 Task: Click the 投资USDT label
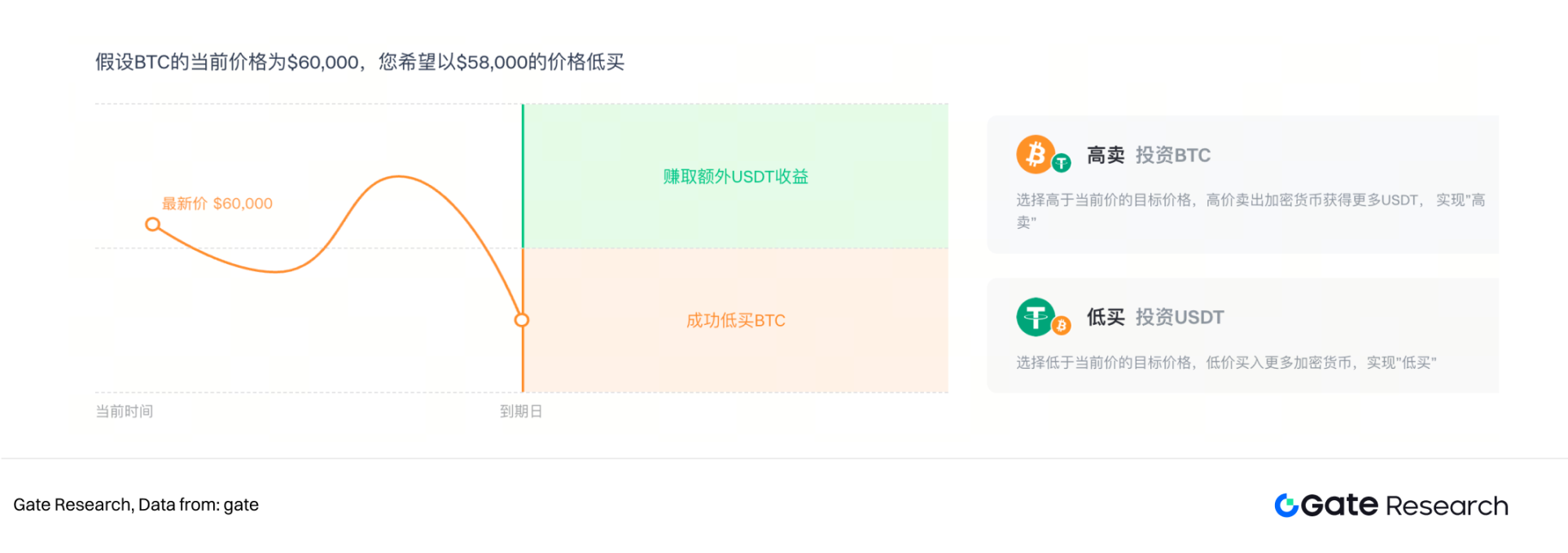tap(1179, 317)
